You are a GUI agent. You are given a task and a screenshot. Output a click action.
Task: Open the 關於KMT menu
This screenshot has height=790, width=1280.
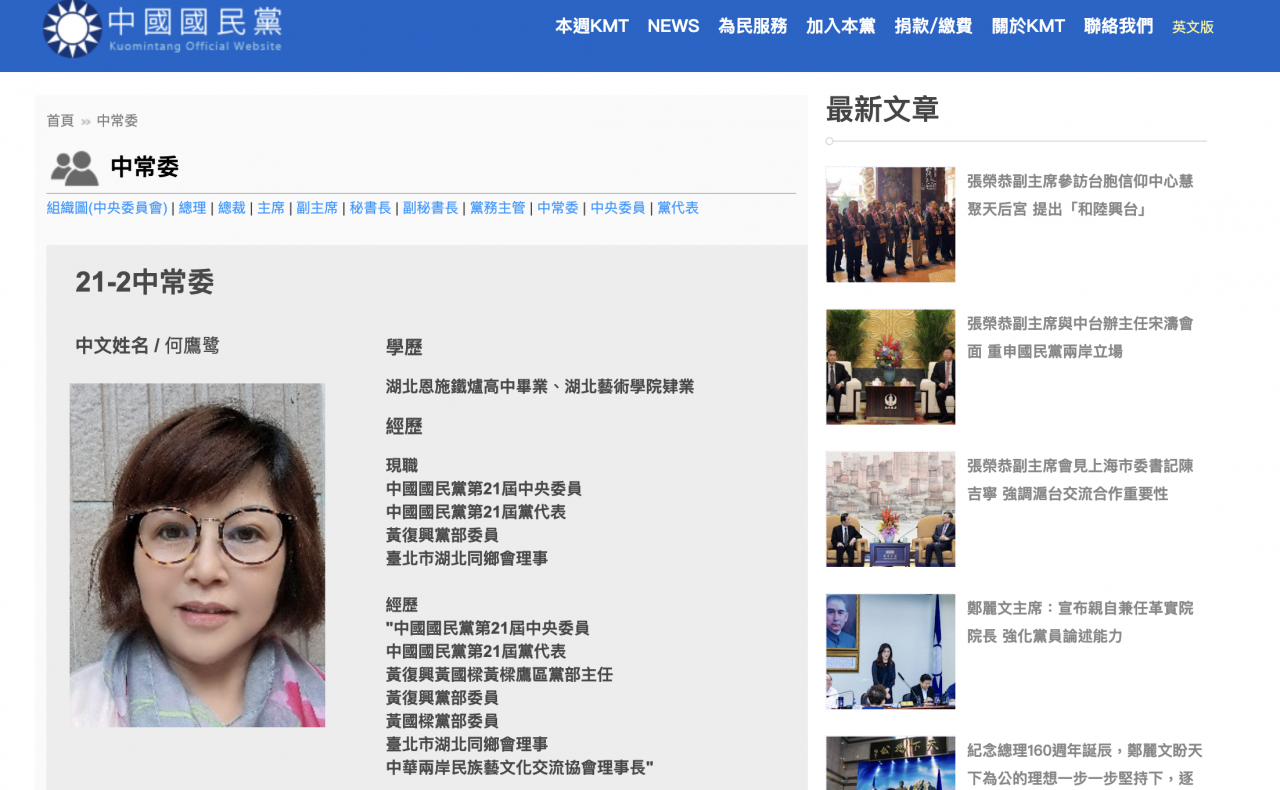coord(1028,27)
